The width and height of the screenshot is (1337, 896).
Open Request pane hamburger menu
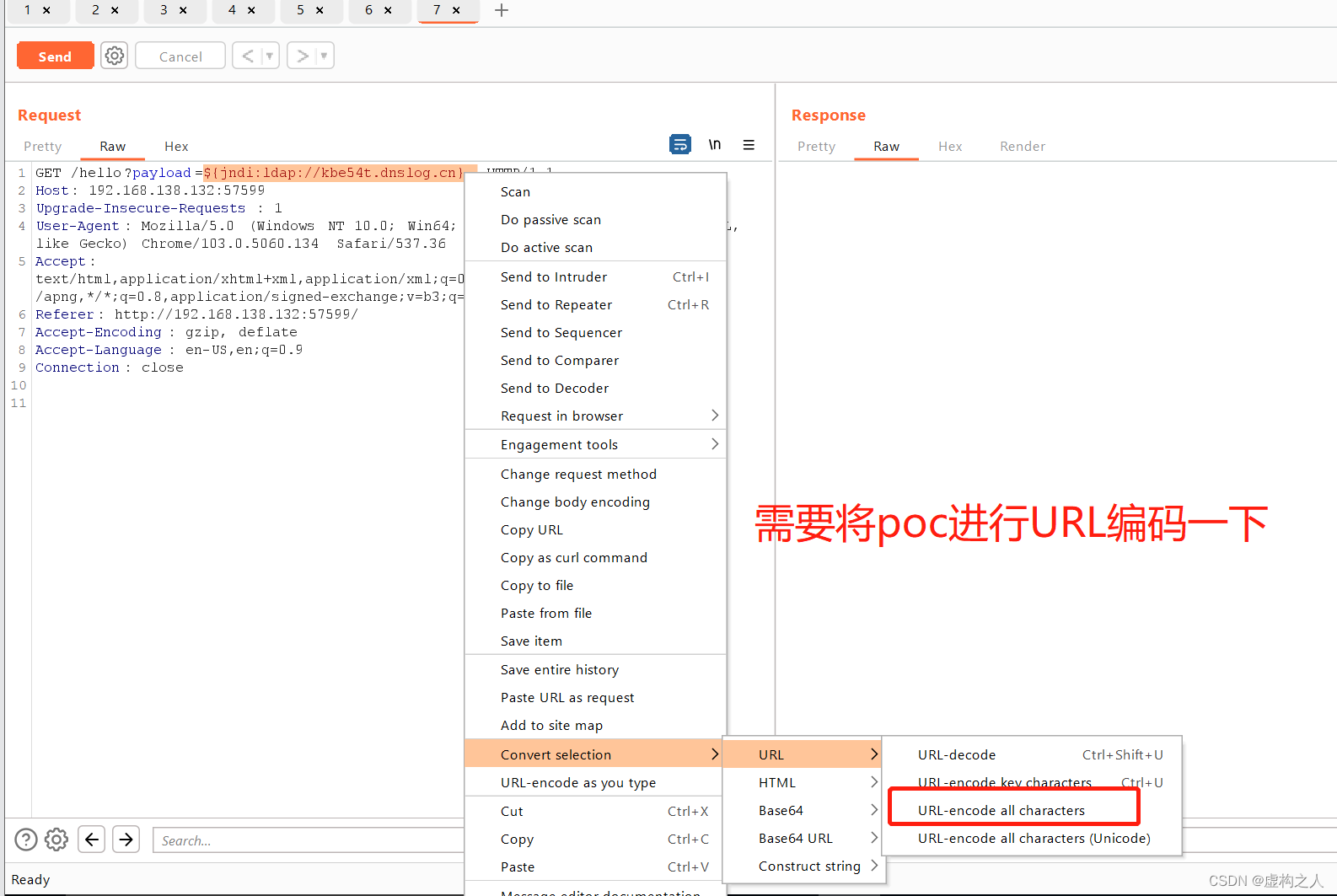point(749,145)
